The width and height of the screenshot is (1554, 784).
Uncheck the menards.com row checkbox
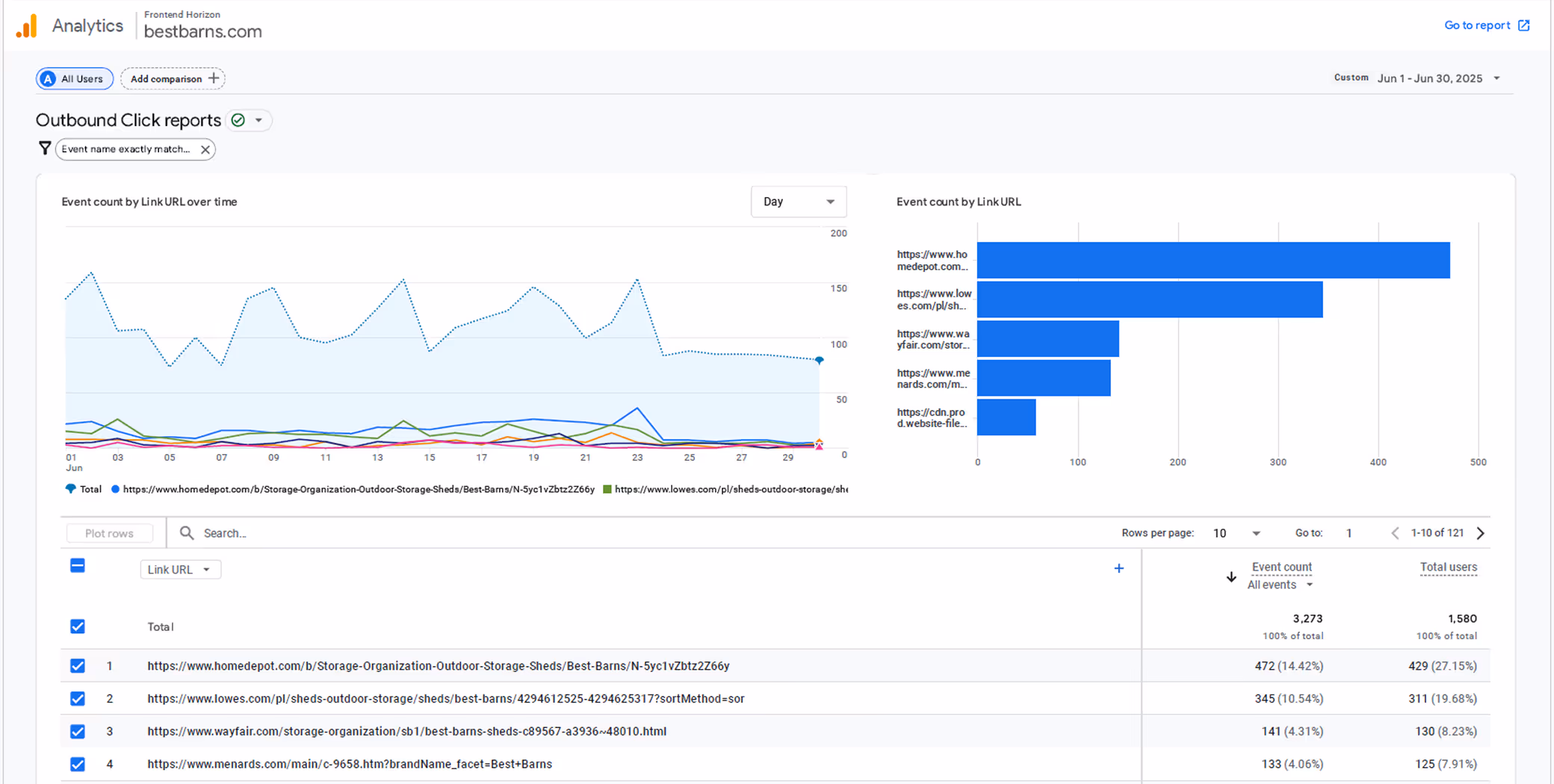tap(78, 765)
